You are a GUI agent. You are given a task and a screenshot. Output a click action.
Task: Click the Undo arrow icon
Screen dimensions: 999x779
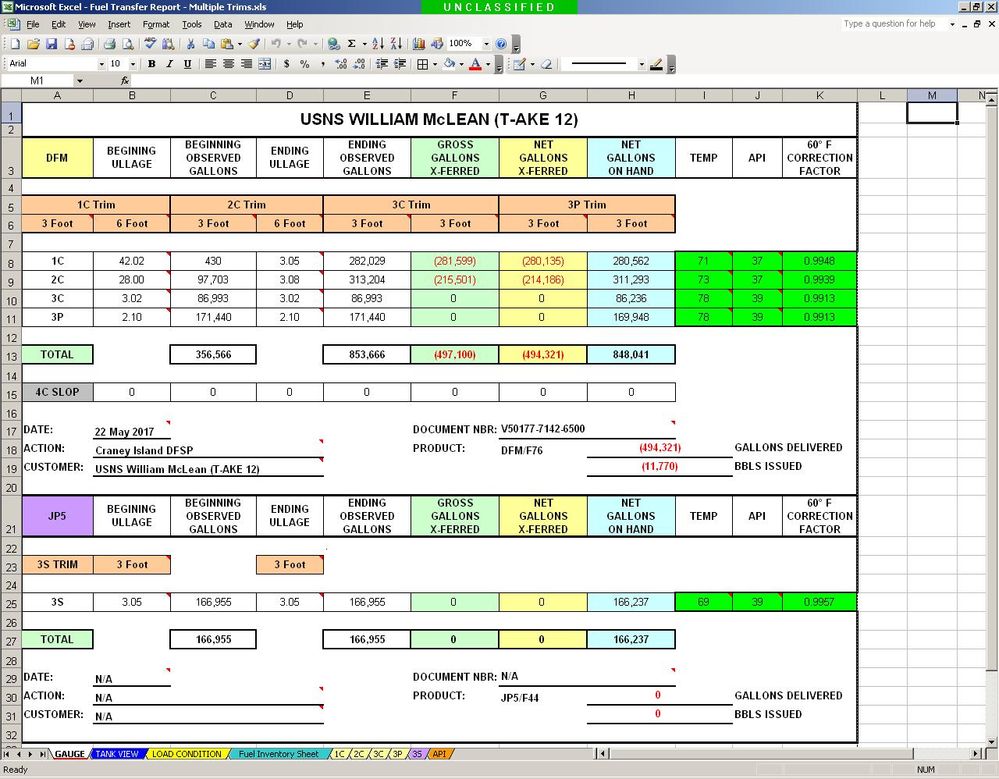point(276,44)
